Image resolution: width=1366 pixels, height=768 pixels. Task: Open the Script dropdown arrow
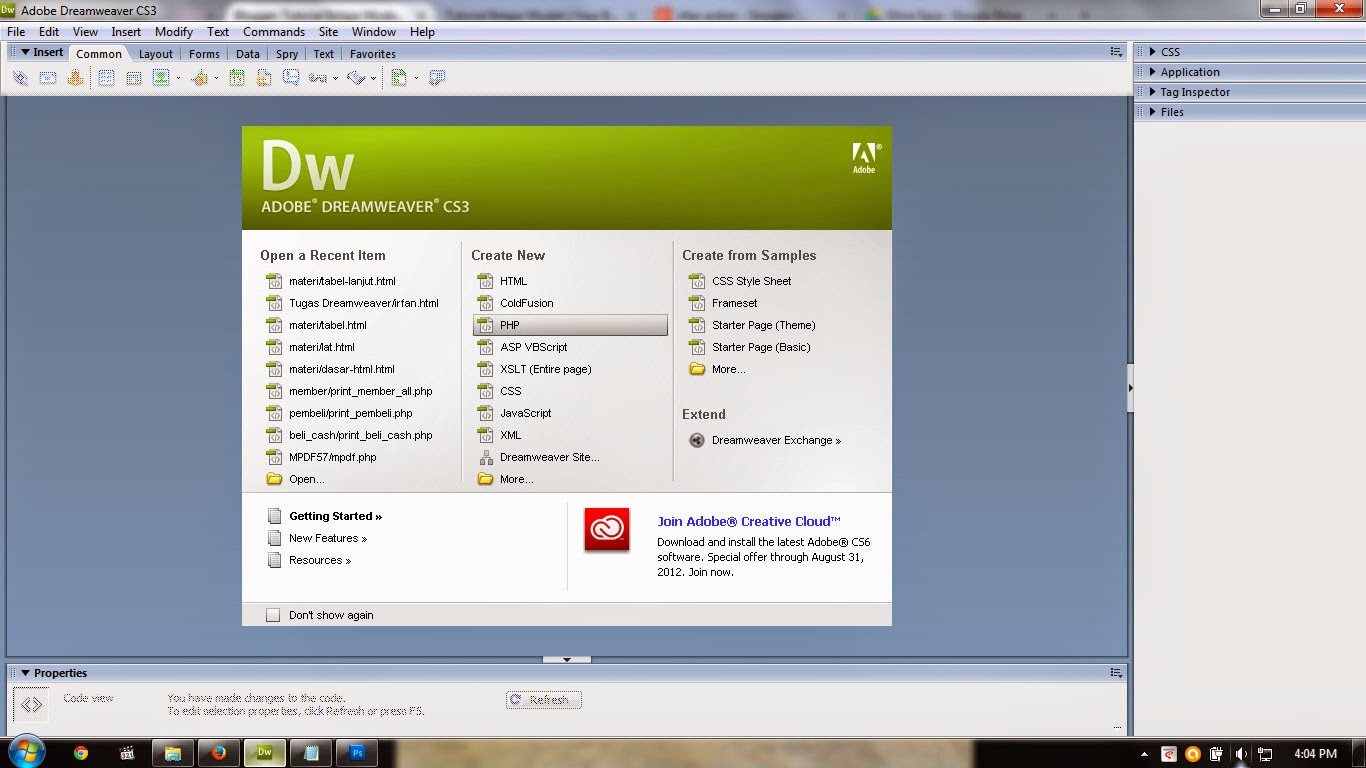373,78
